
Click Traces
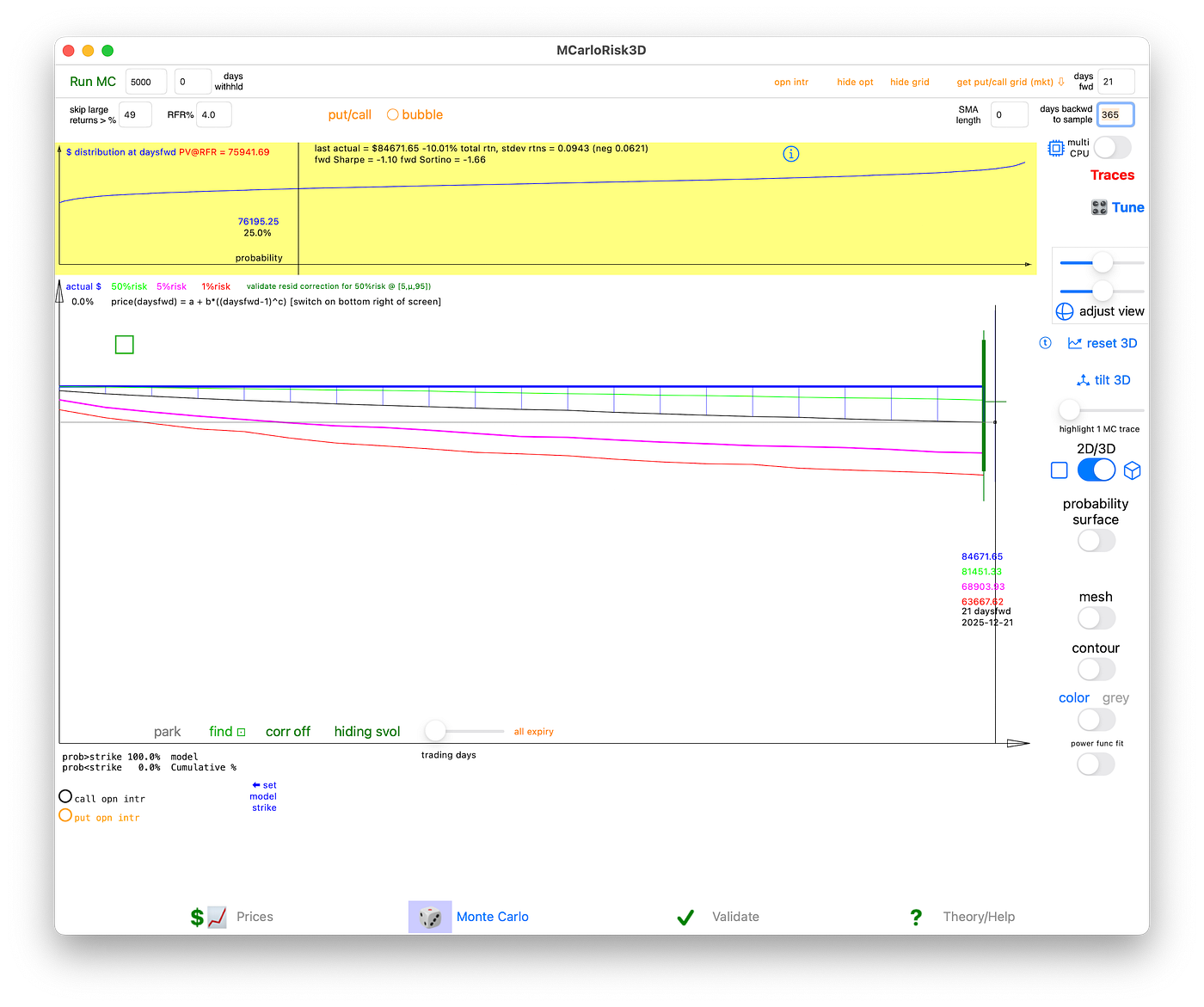1112,175
